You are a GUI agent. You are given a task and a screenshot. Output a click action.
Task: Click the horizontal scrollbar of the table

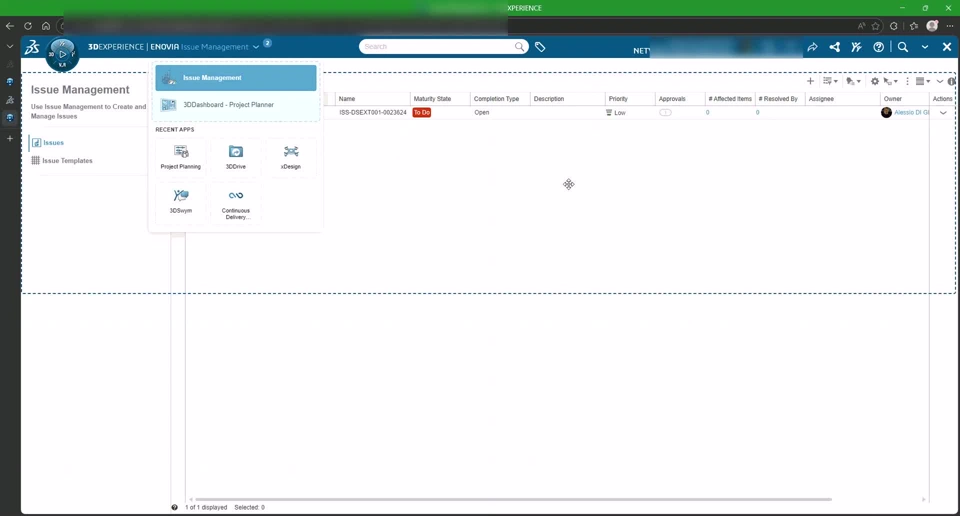point(513,499)
